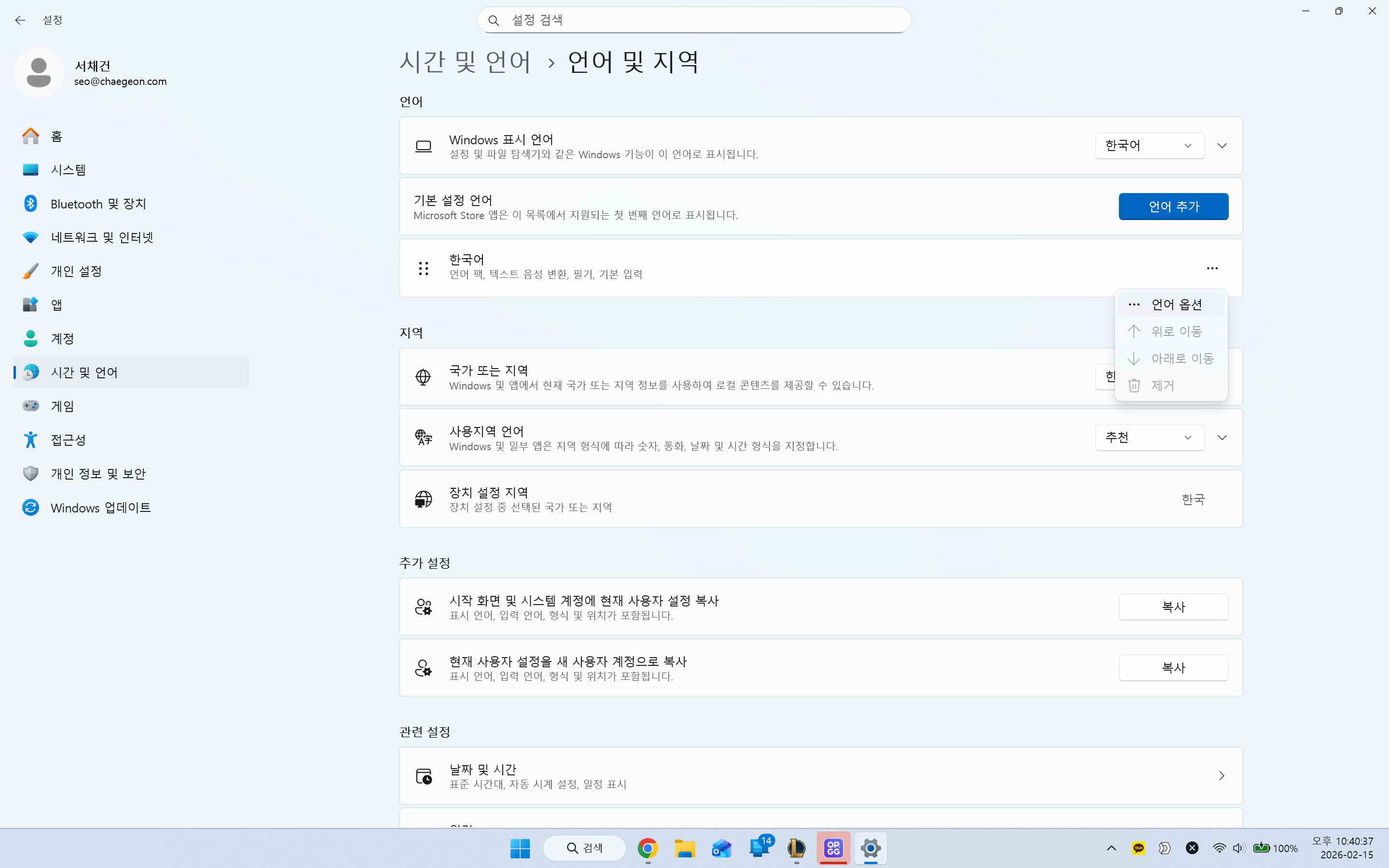Go to 네트워크 및 인터넷 settings

[x=102, y=237]
